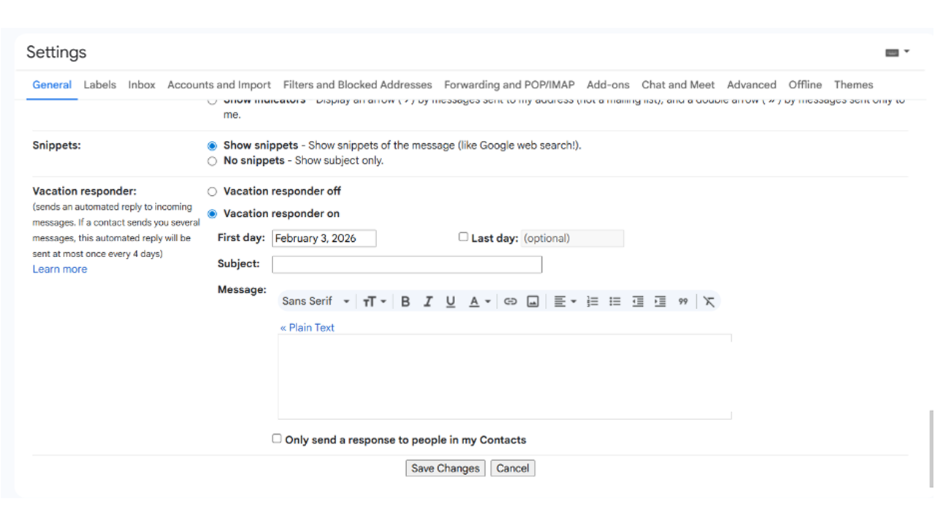Open the Learn more link

point(60,269)
